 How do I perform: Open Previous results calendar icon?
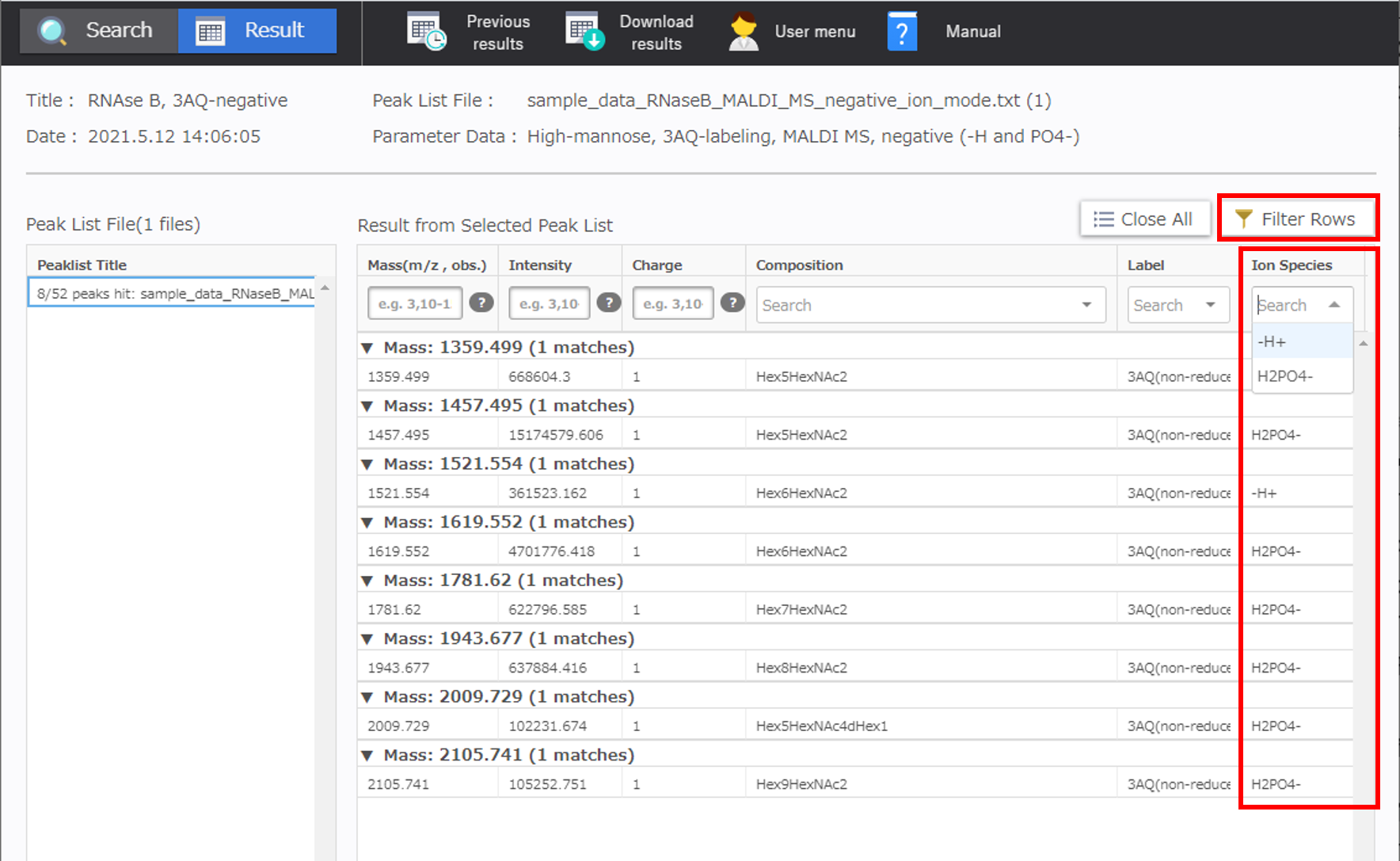pyautogui.click(x=426, y=32)
